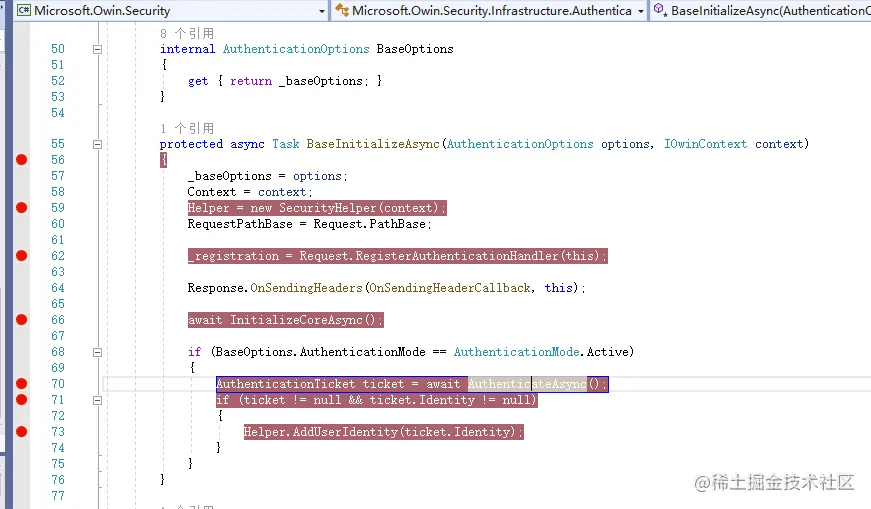
Task: Toggle the breakpoint on line 62
Action: [x=22, y=256]
